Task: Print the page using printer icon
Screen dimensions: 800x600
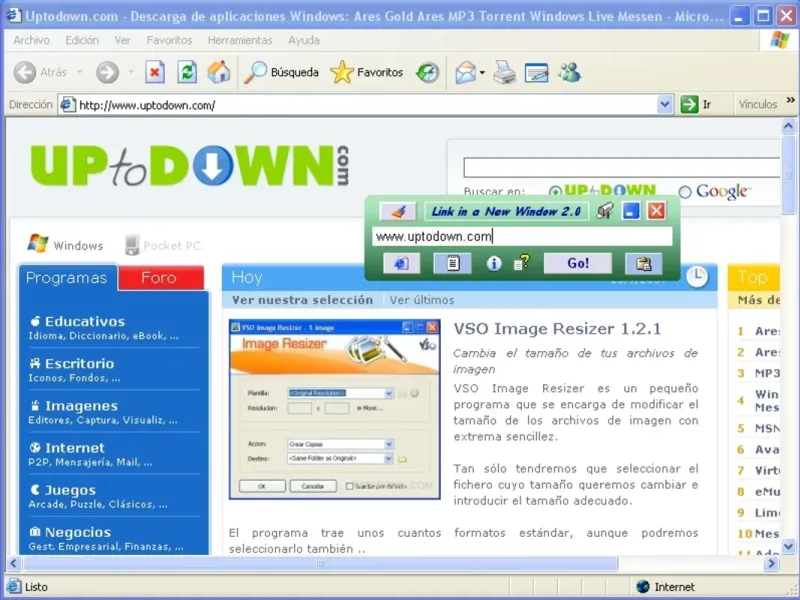Action: coord(505,72)
